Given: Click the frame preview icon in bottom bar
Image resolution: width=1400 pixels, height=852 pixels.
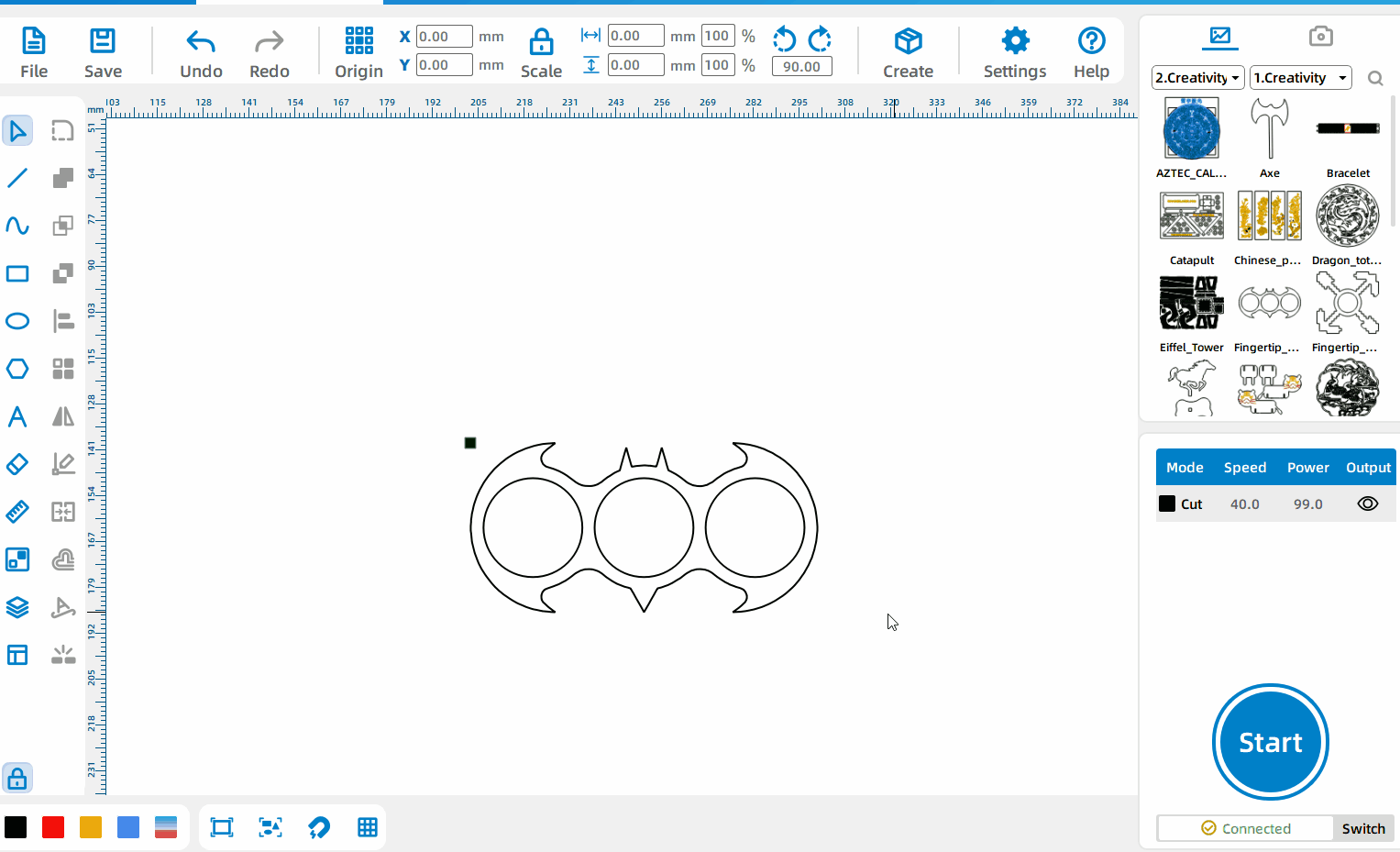Looking at the screenshot, I should tap(222, 827).
